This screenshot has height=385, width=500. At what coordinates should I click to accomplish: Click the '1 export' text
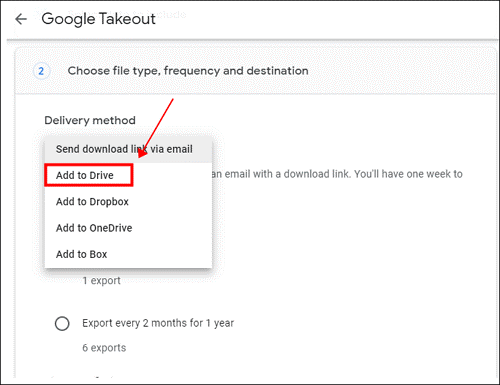click(102, 281)
